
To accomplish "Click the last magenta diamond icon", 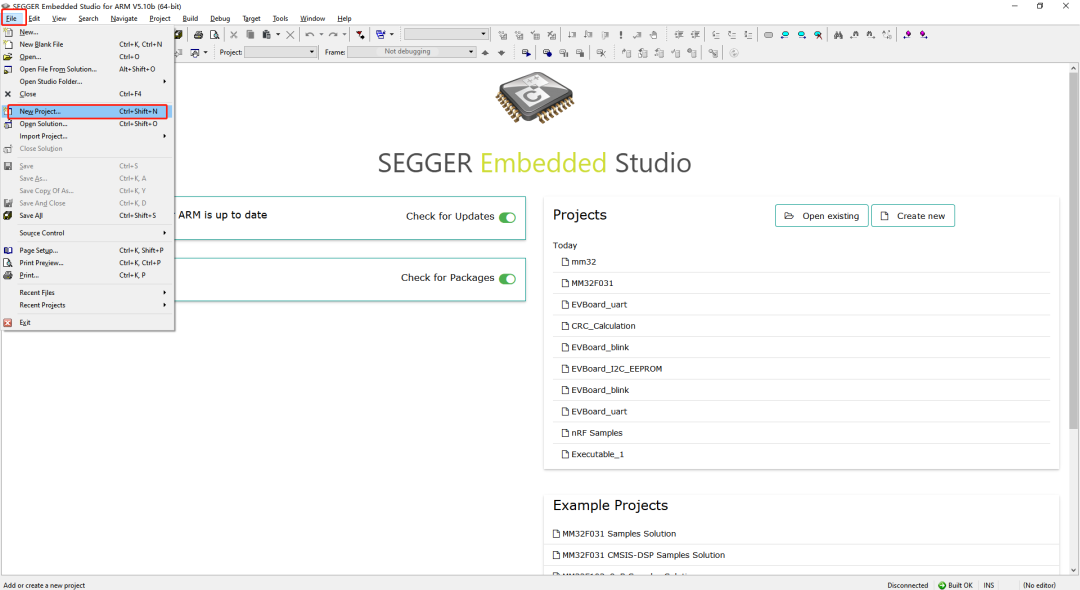I will tap(924, 34).
